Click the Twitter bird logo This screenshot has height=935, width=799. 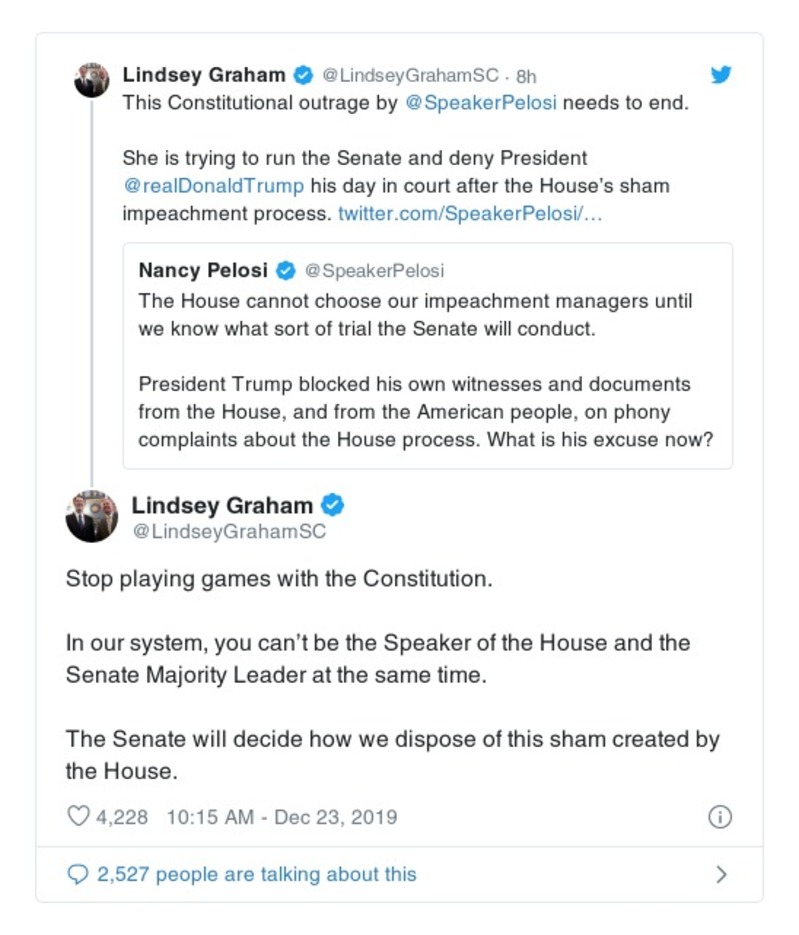[x=720, y=75]
